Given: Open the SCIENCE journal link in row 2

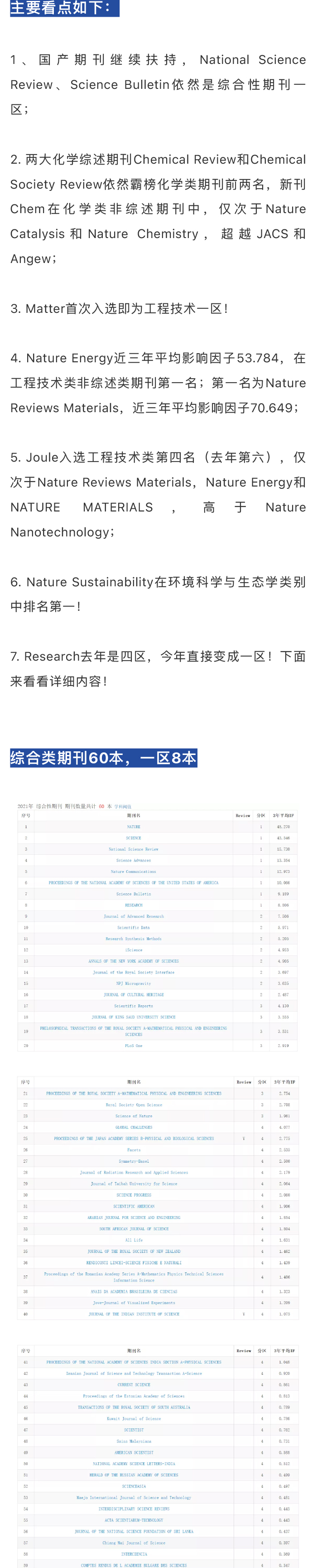Looking at the screenshot, I should click(133, 838).
